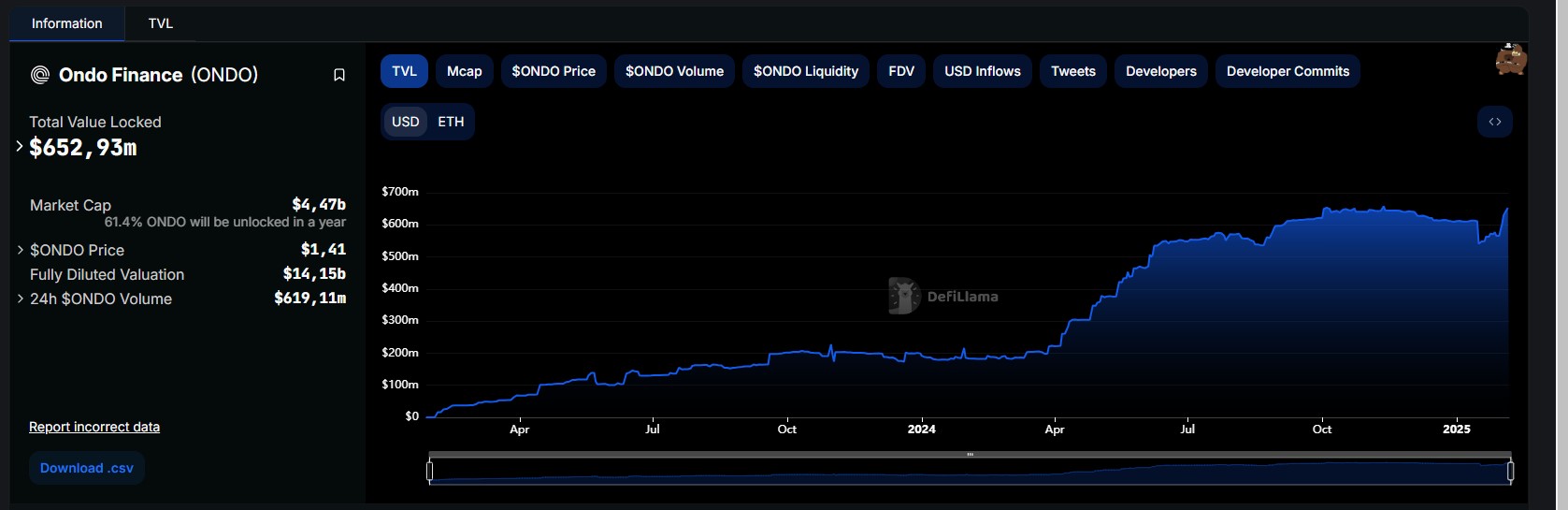This screenshot has width=1568, height=510.
Task: Bookmark Ondo Finance with the bookmark icon
Action: point(339,75)
